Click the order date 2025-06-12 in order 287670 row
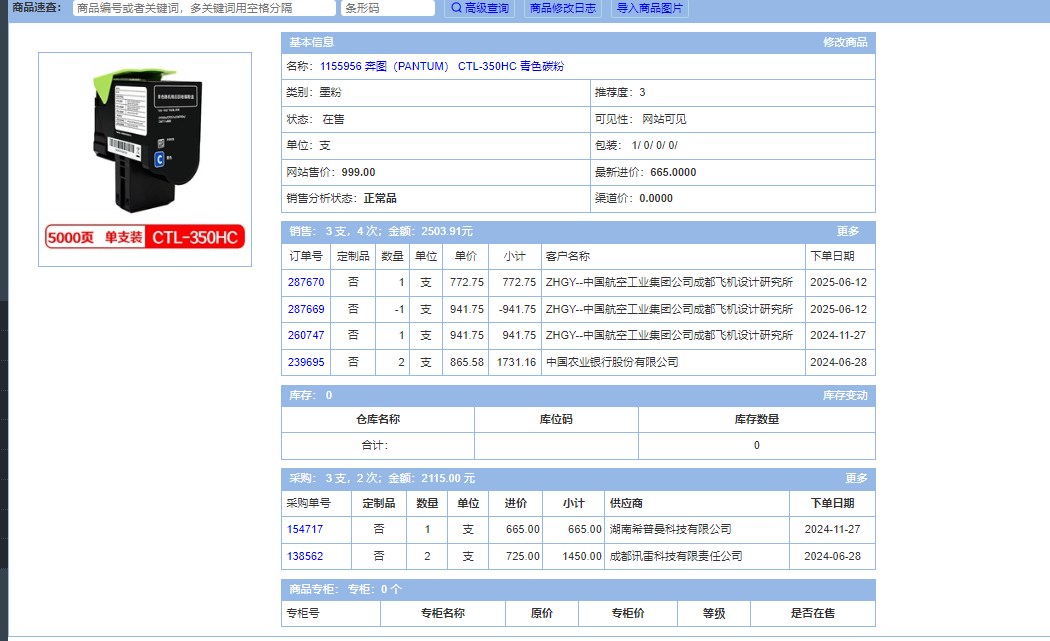The width and height of the screenshot is (1050, 641). (838, 282)
